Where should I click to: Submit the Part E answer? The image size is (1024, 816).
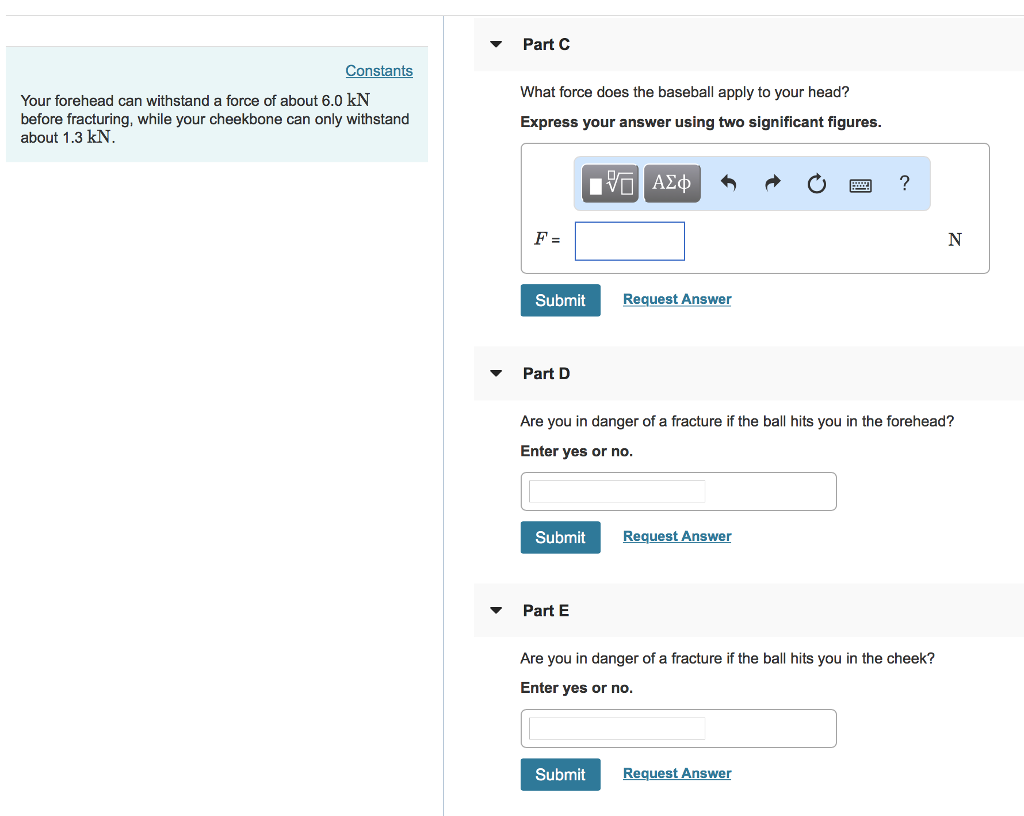tap(560, 774)
